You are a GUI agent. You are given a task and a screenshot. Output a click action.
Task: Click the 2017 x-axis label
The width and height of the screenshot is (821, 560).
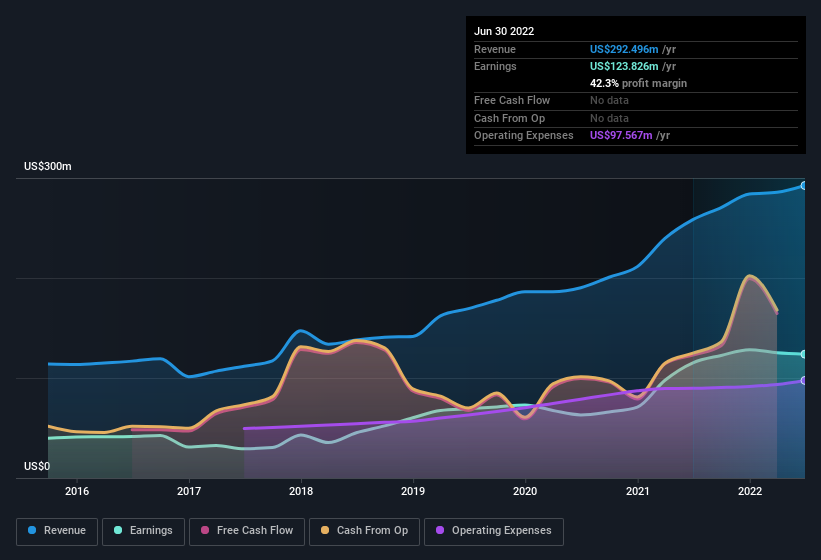click(x=189, y=491)
